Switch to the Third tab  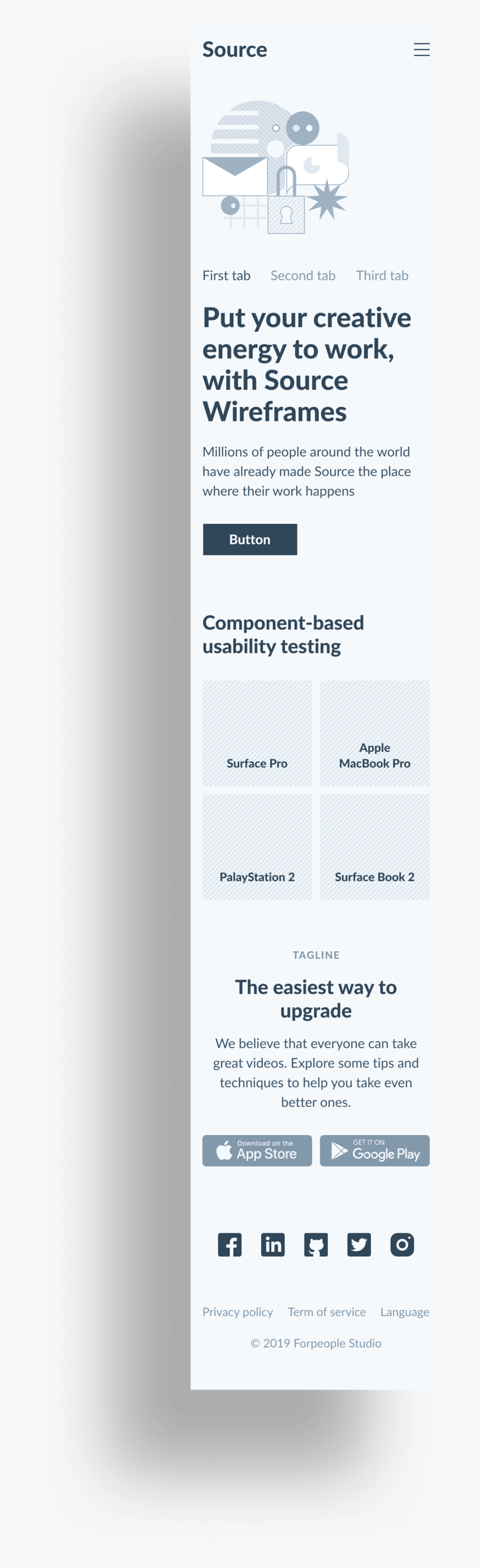382,276
